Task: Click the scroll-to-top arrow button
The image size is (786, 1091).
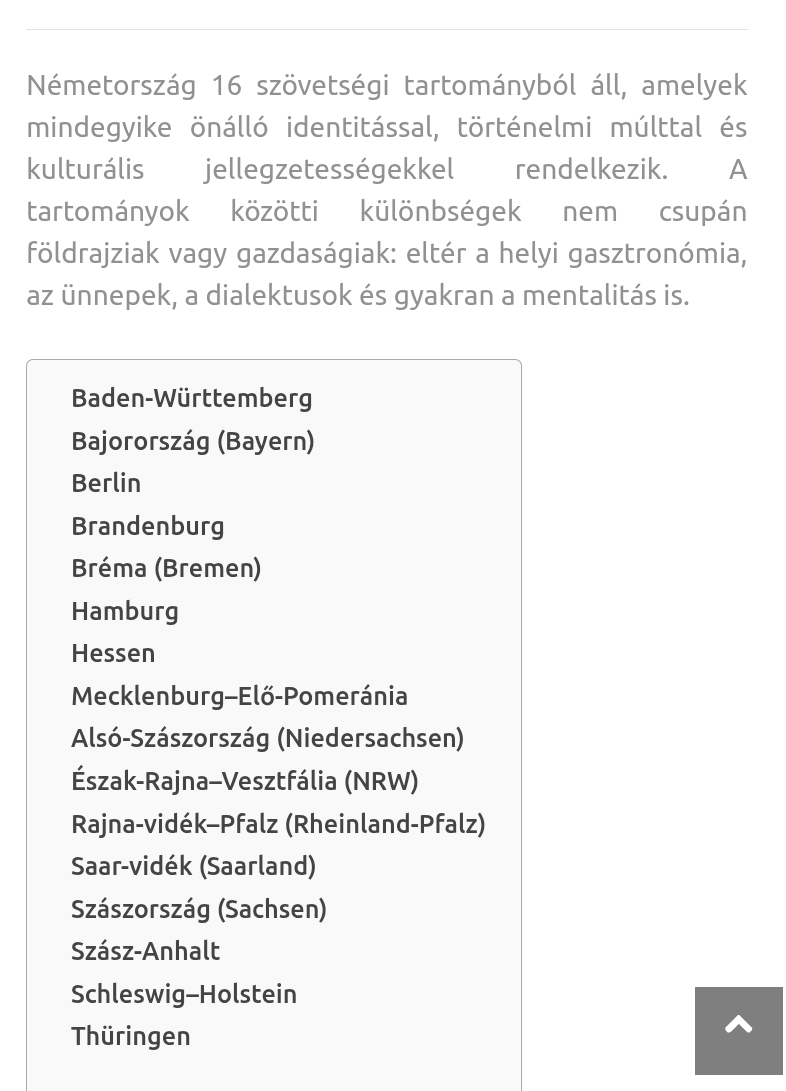Action: (x=739, y=1030)
